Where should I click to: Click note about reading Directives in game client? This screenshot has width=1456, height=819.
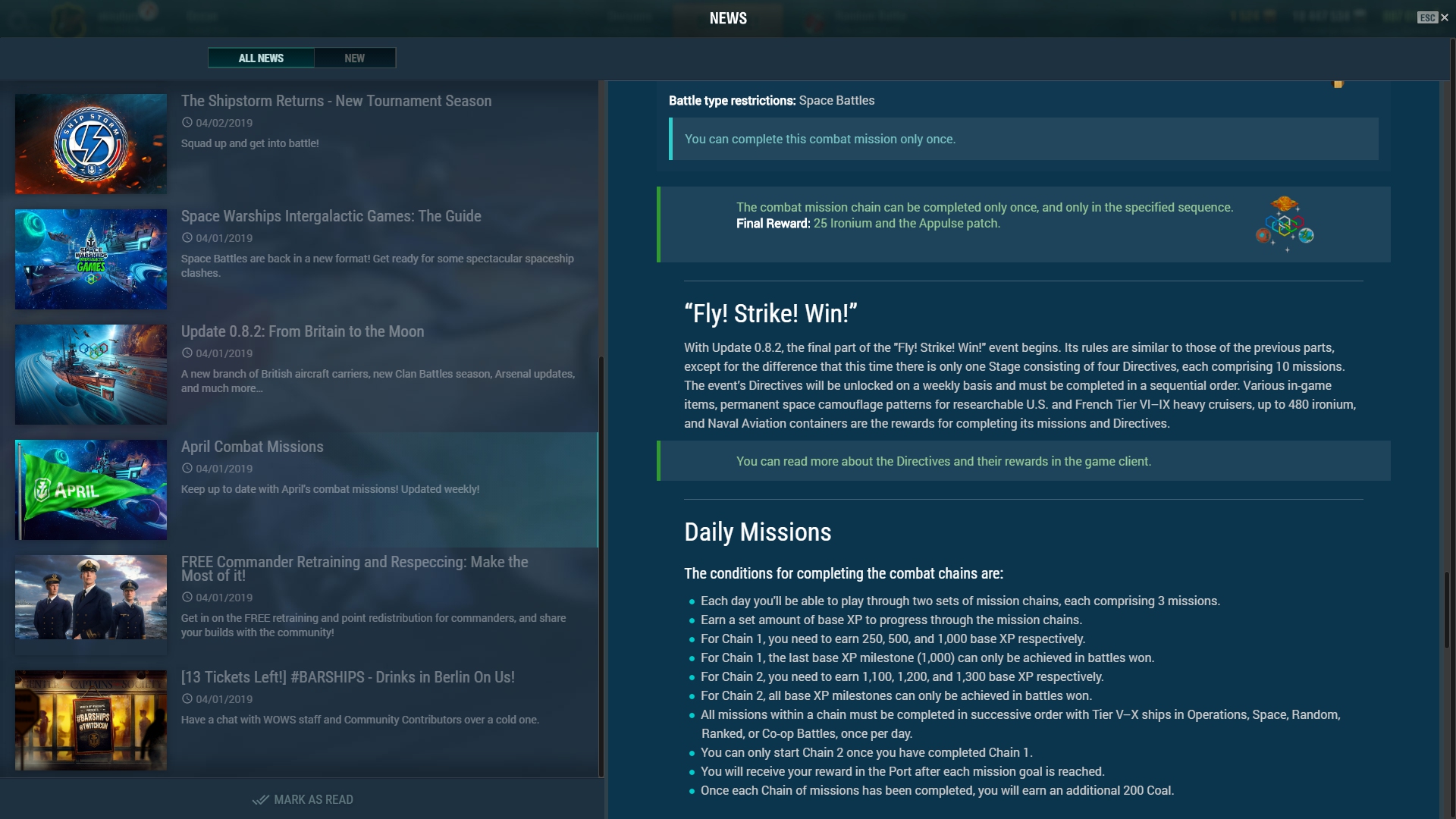[x=1024, y=461]
